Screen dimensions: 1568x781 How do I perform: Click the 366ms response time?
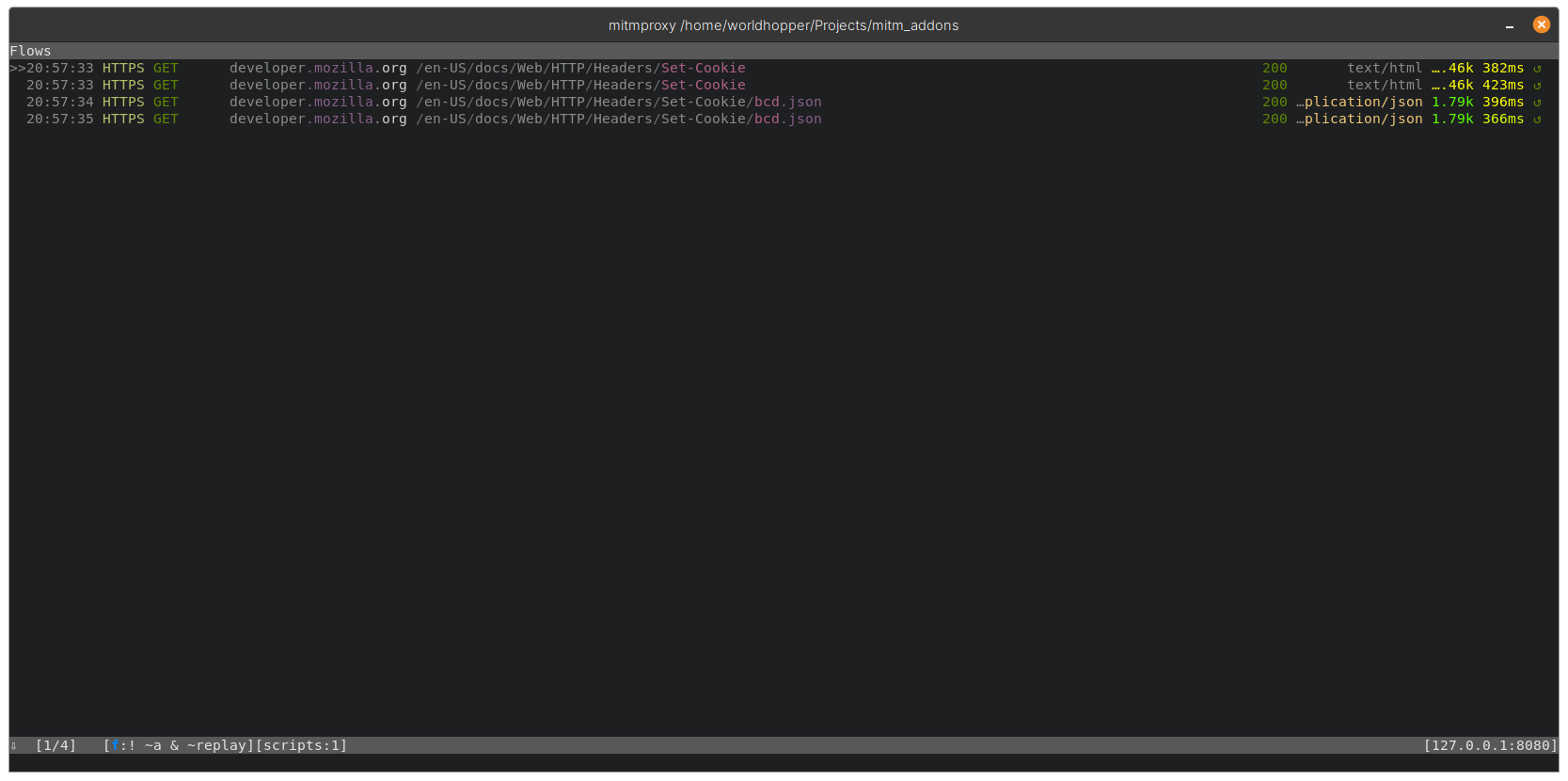[x=1503, y=119]
